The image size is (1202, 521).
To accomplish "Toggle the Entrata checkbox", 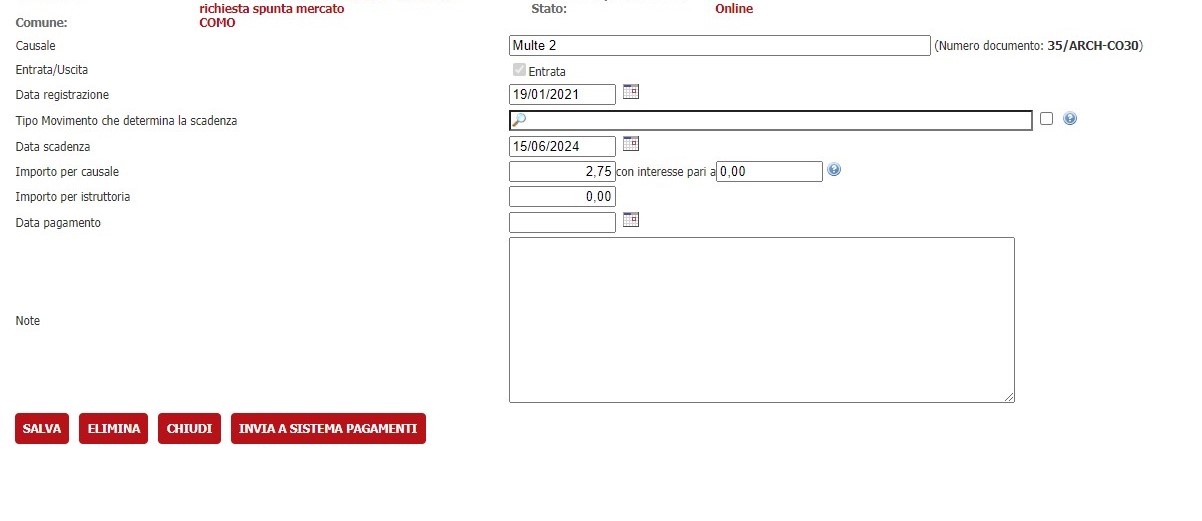I will pyautogui.click(x=518, y=71).
